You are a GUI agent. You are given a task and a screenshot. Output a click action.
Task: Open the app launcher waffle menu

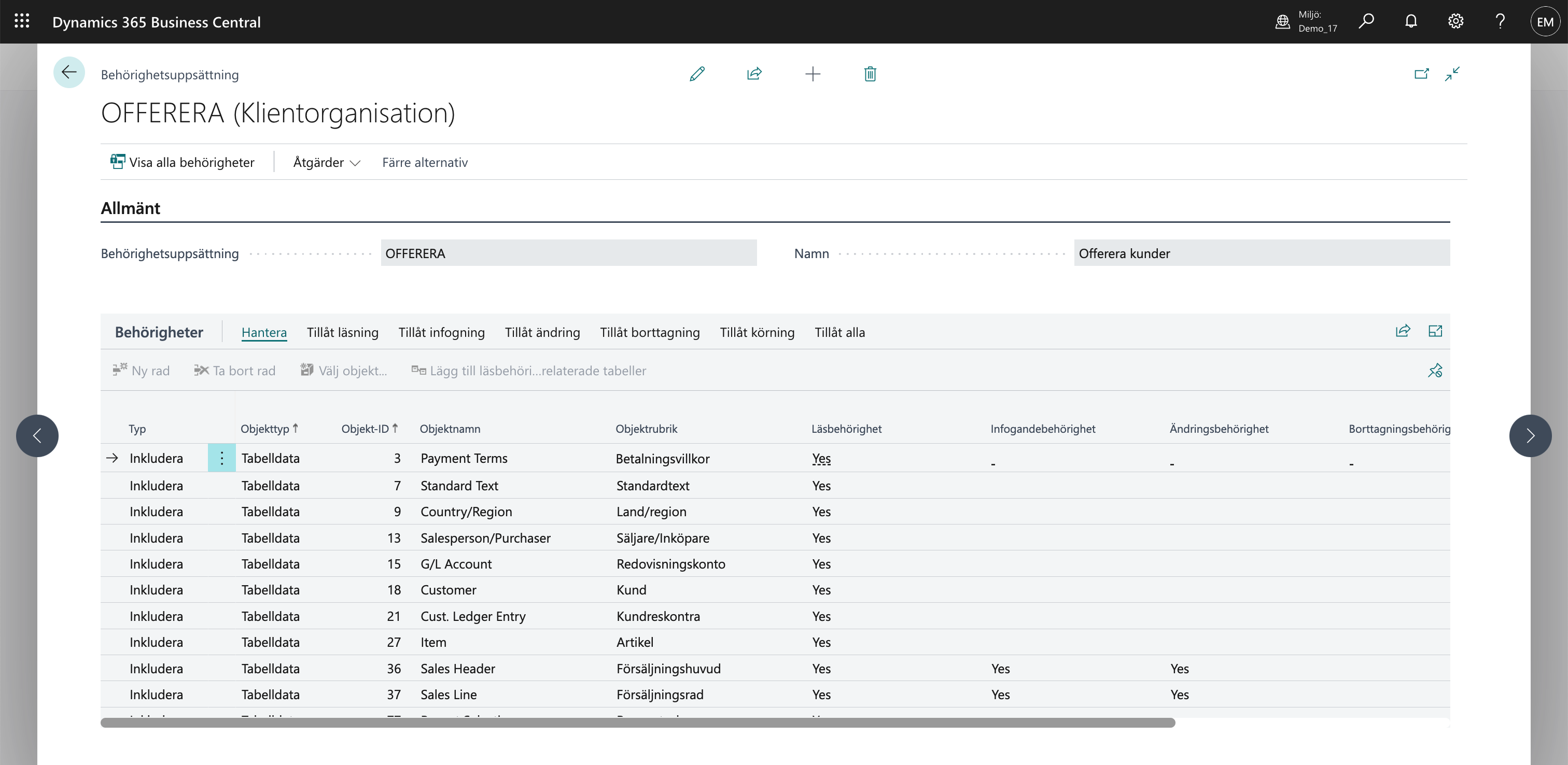(22, 21)
